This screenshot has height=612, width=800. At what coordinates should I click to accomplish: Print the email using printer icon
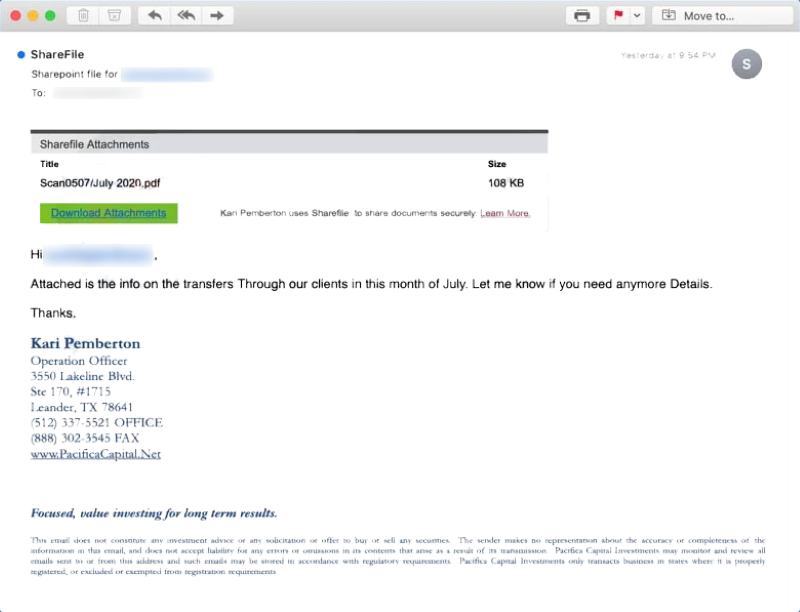[x=581, y=15]
